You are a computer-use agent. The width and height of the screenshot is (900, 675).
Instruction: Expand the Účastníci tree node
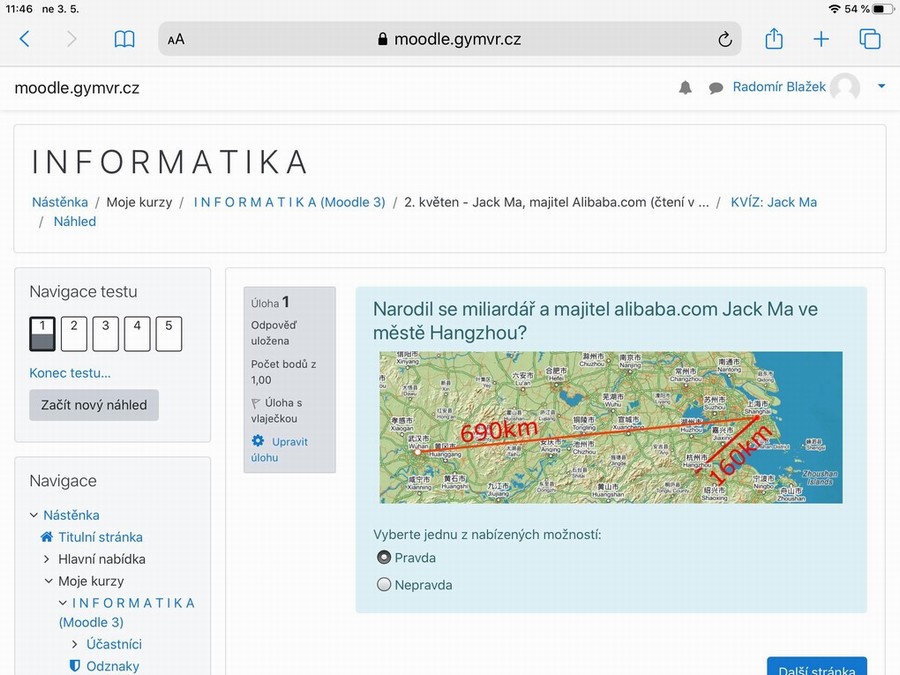coord(75,644)
